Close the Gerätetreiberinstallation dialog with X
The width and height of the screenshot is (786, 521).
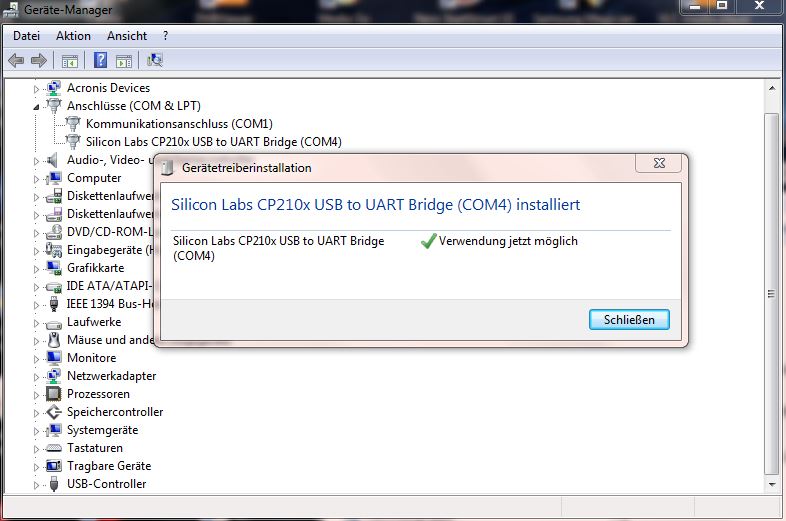pyautogui.click(x=659, y=163)
